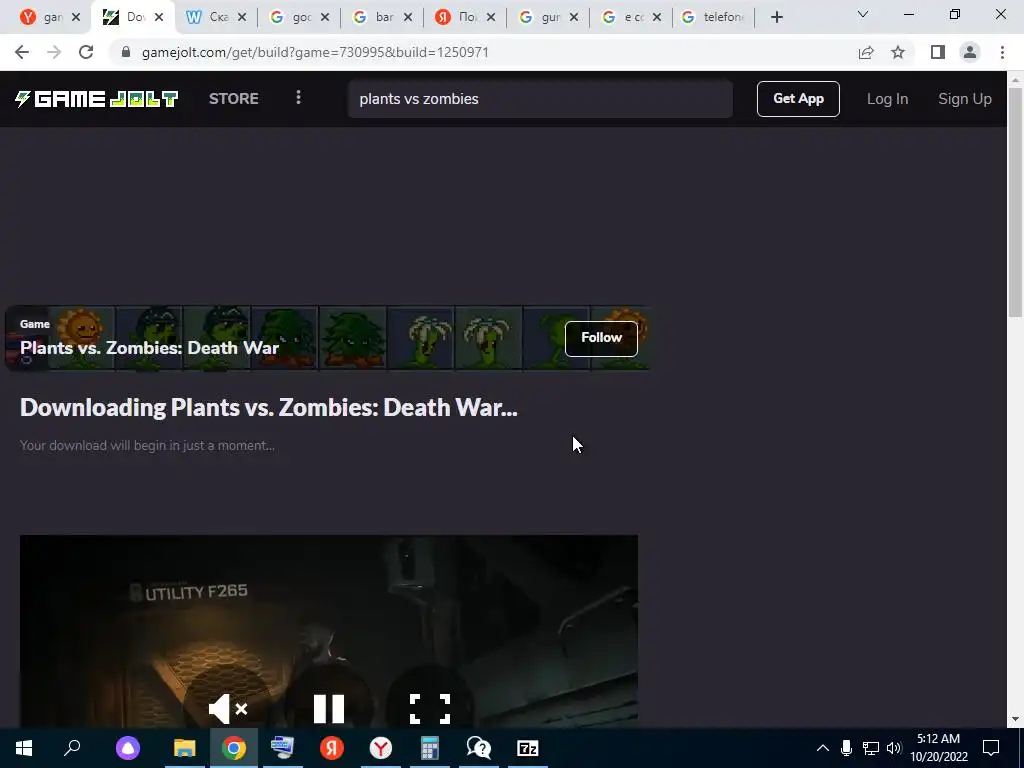Viewport: 1024px width, 768px height.
Task: Click the page vertical scrollbar thumb
Action: click(x=1016, y=200)
